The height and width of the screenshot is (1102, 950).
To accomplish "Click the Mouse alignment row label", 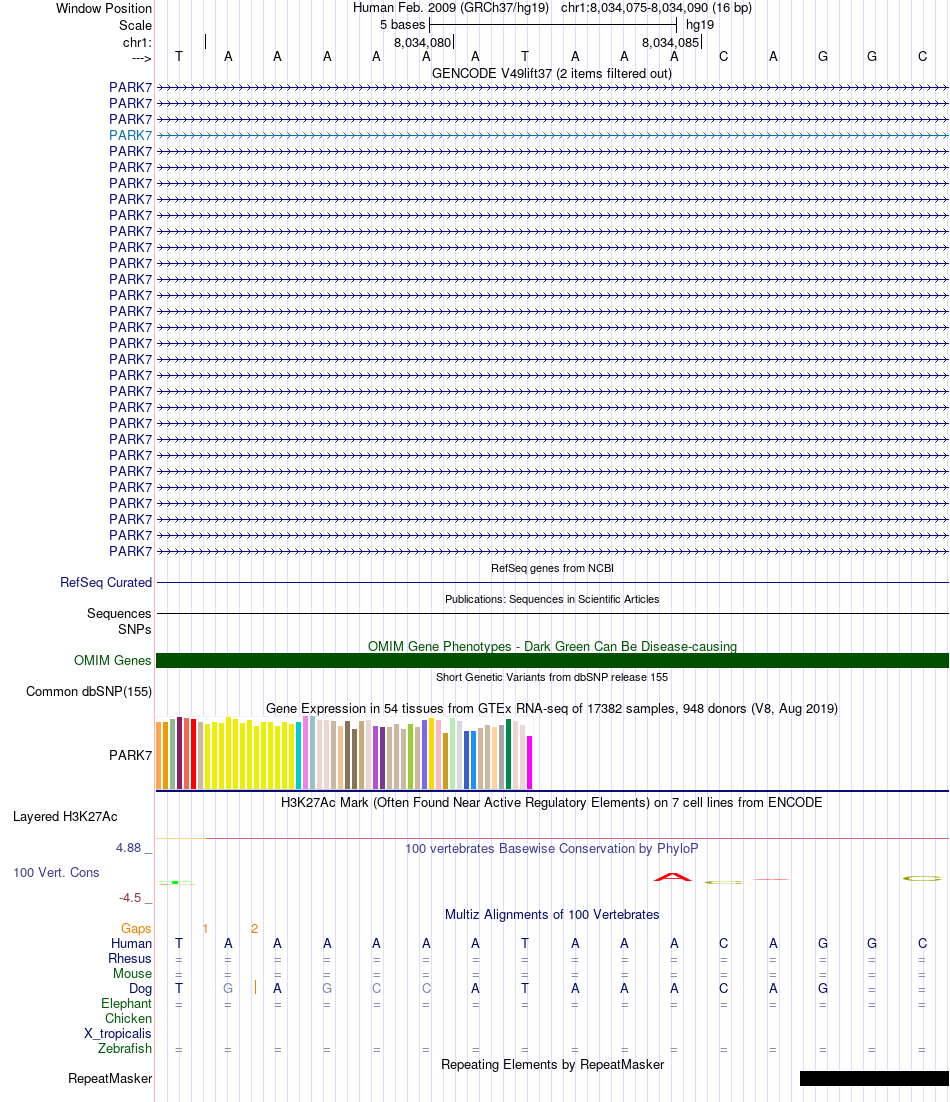I will (132, 973).
